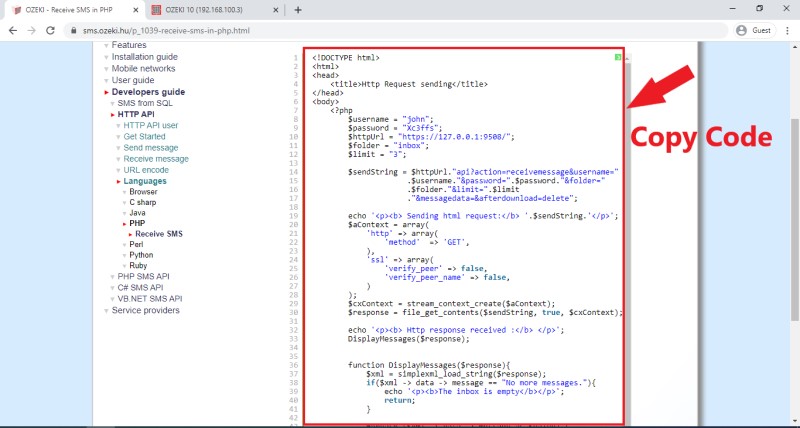Open Ruby language page
This screenshot has width=800, height=428.
click(x=138, y=265)
